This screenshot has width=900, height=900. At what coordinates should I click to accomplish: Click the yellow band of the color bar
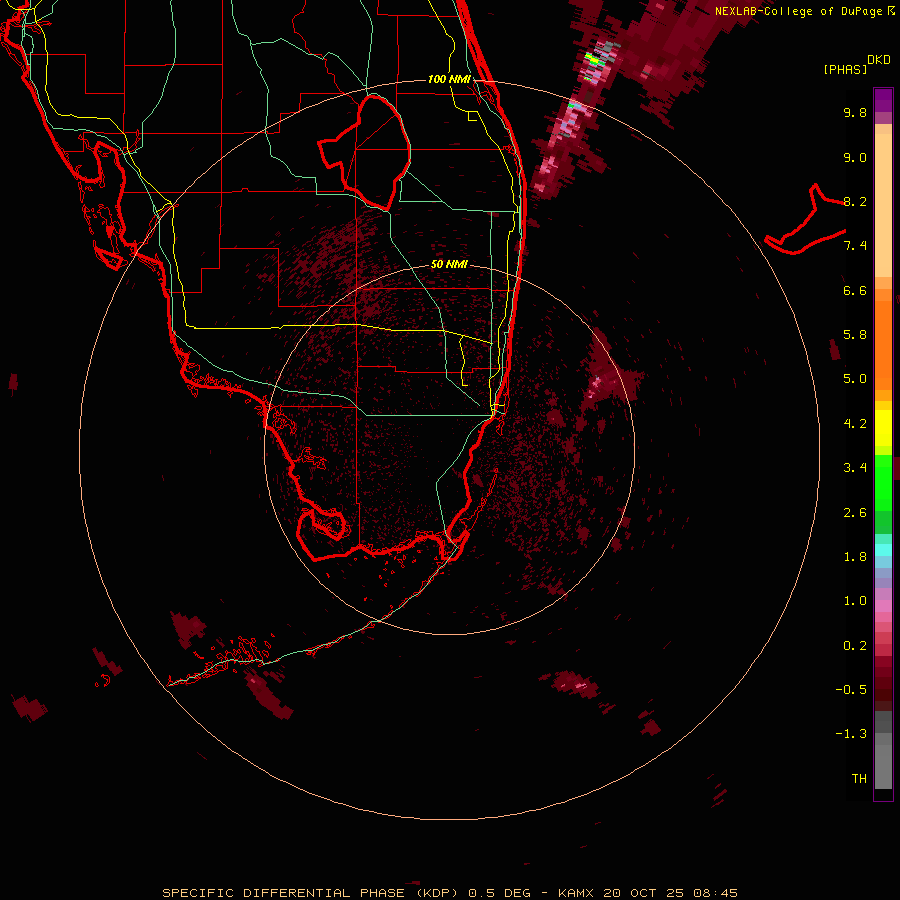click(883, 428)
